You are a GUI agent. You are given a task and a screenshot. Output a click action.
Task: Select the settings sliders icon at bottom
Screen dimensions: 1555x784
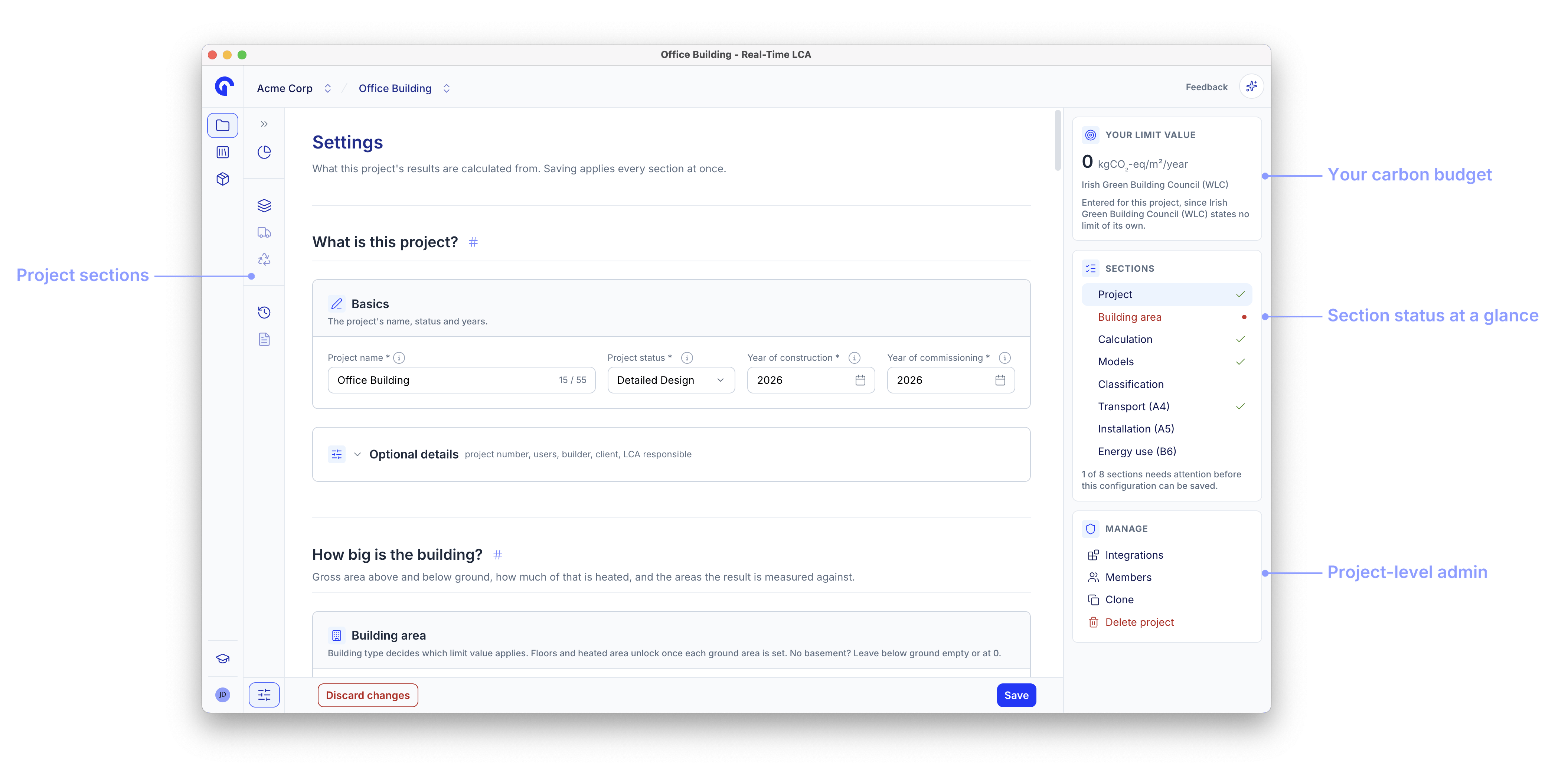264,695
